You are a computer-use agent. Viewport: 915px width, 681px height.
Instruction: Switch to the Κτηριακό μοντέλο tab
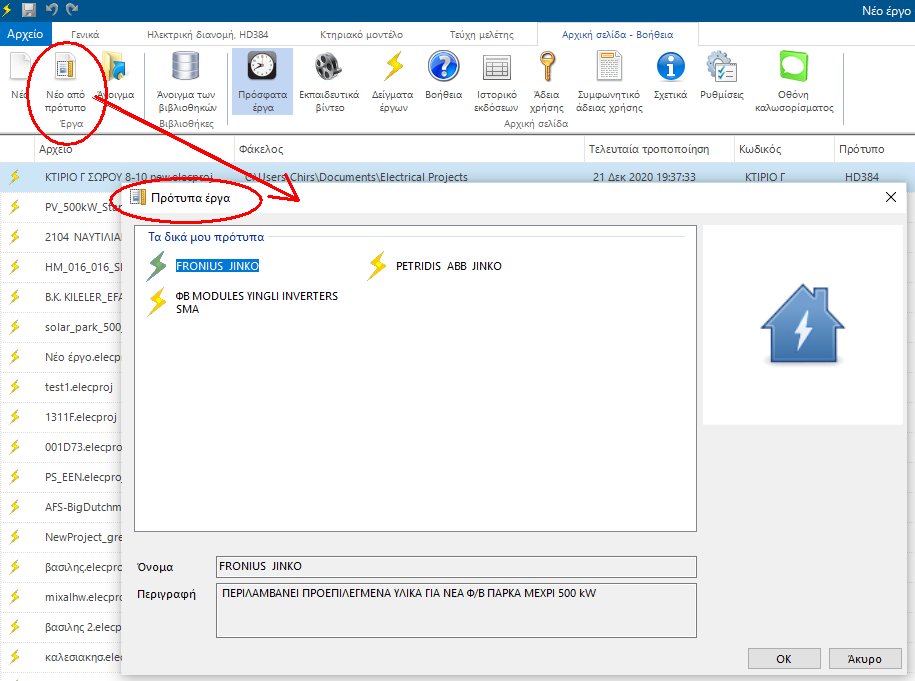point(361,34)
